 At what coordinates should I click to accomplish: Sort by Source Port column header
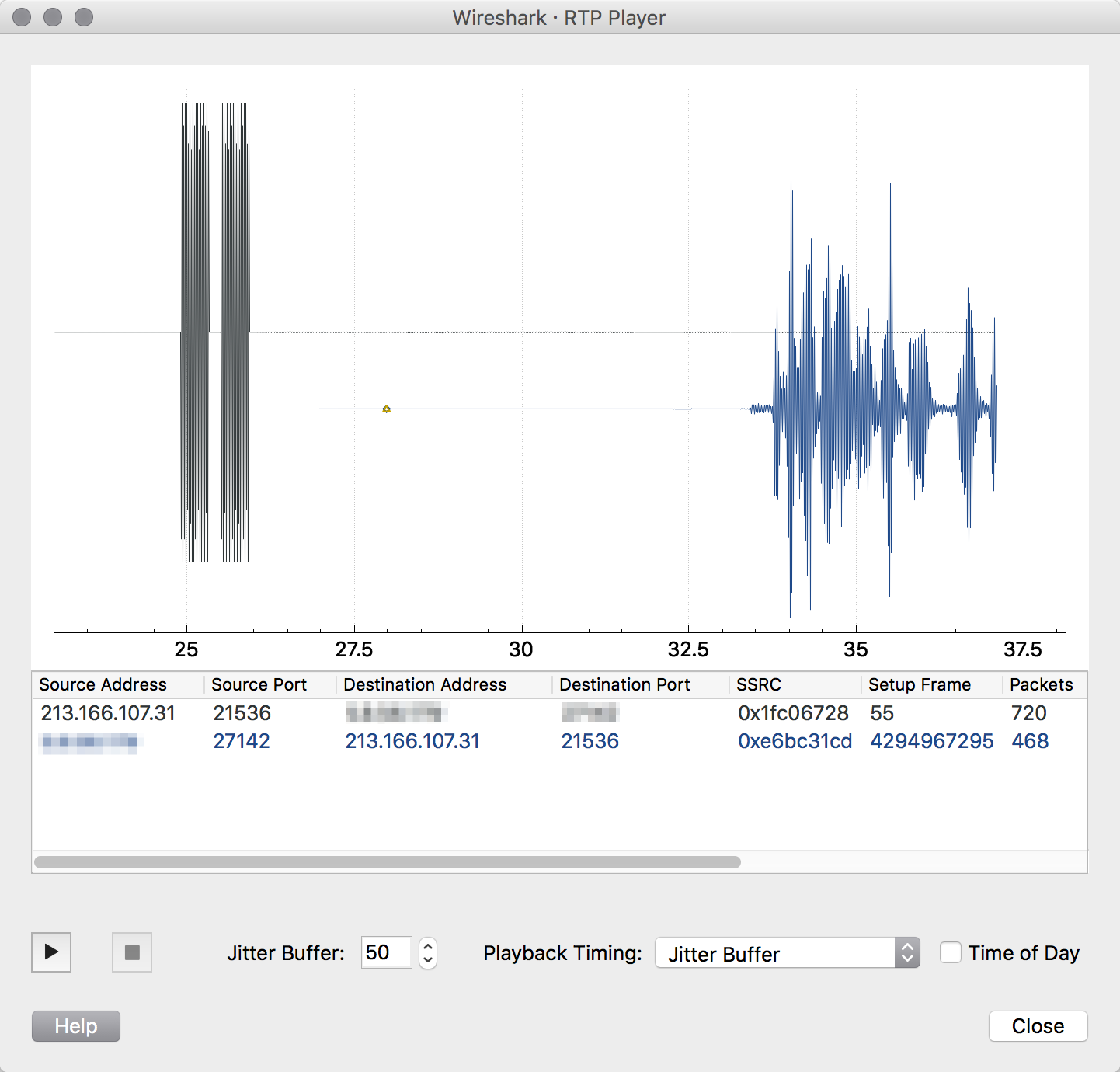tap(270, 685)
